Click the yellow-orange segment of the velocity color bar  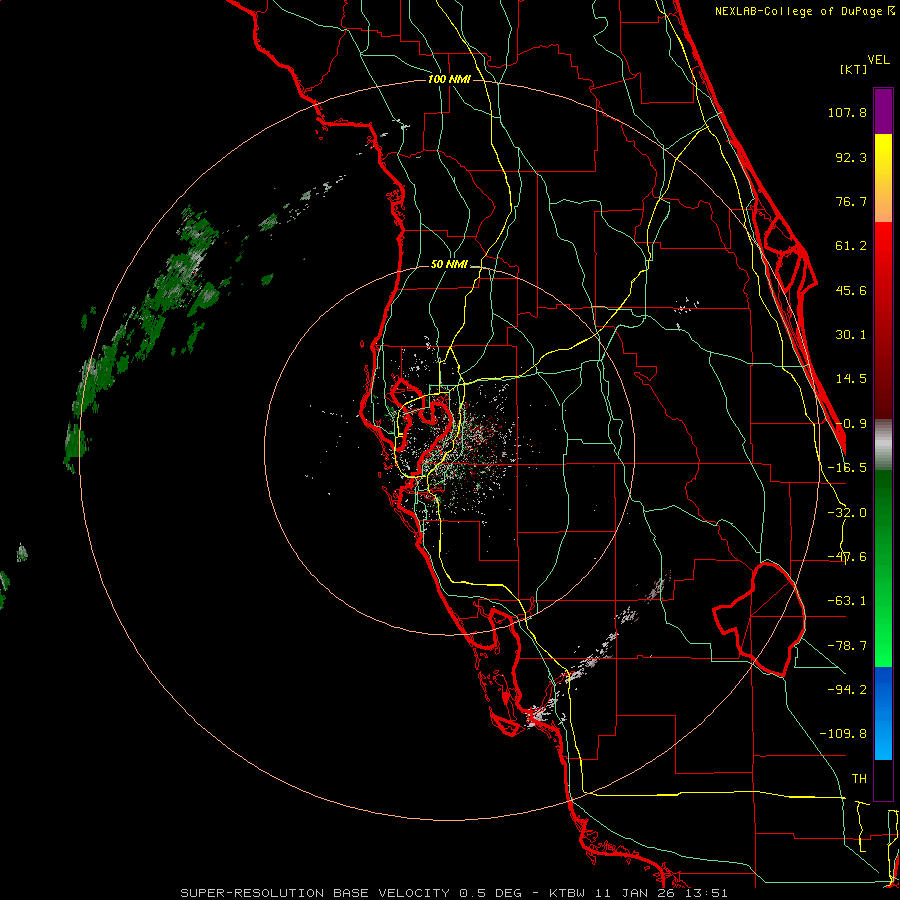tap(883, 178)
